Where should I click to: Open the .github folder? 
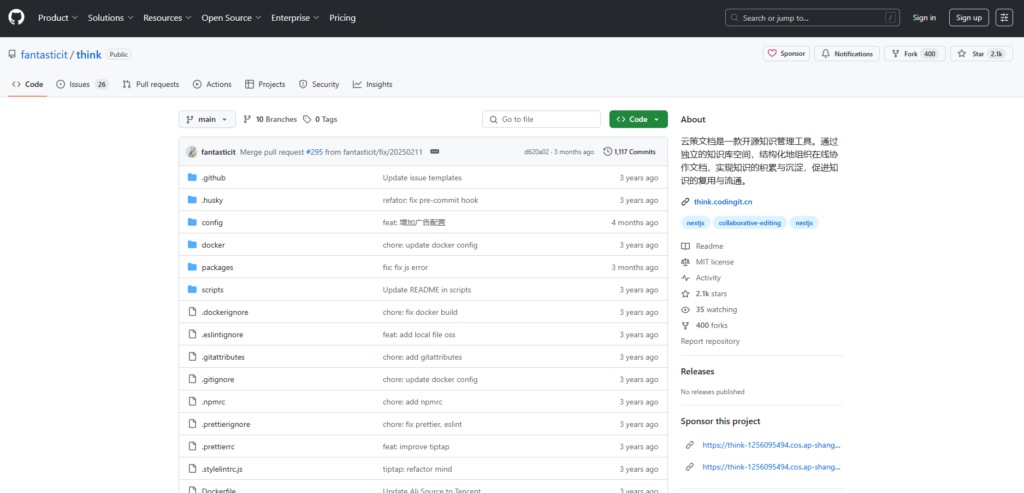(213, 178)
